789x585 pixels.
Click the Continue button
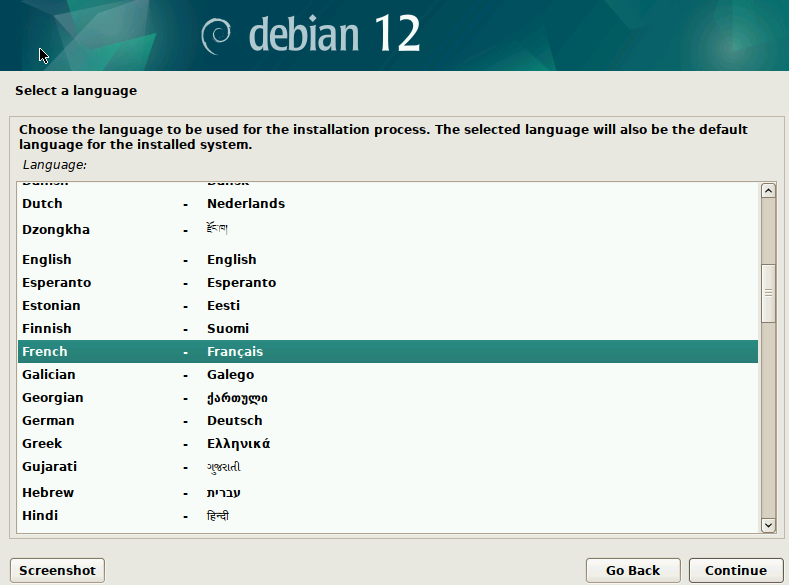coord(736,570)
